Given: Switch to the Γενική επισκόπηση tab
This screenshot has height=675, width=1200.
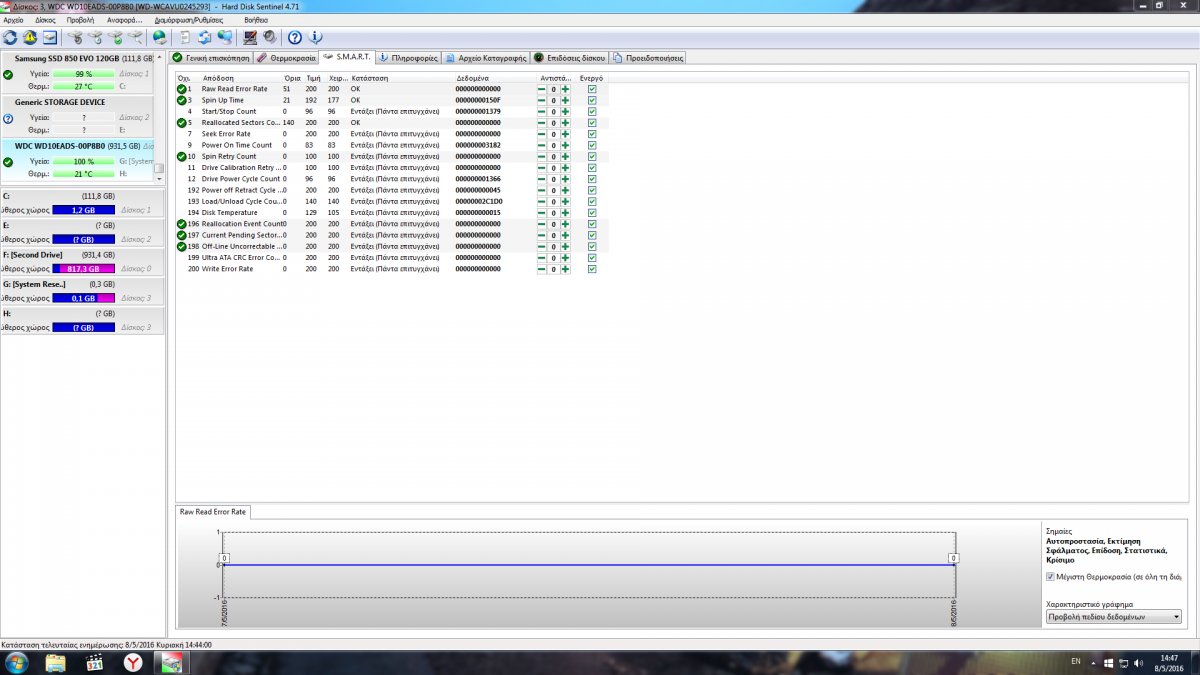Looking at the screenshot, I should pos(209,58).
